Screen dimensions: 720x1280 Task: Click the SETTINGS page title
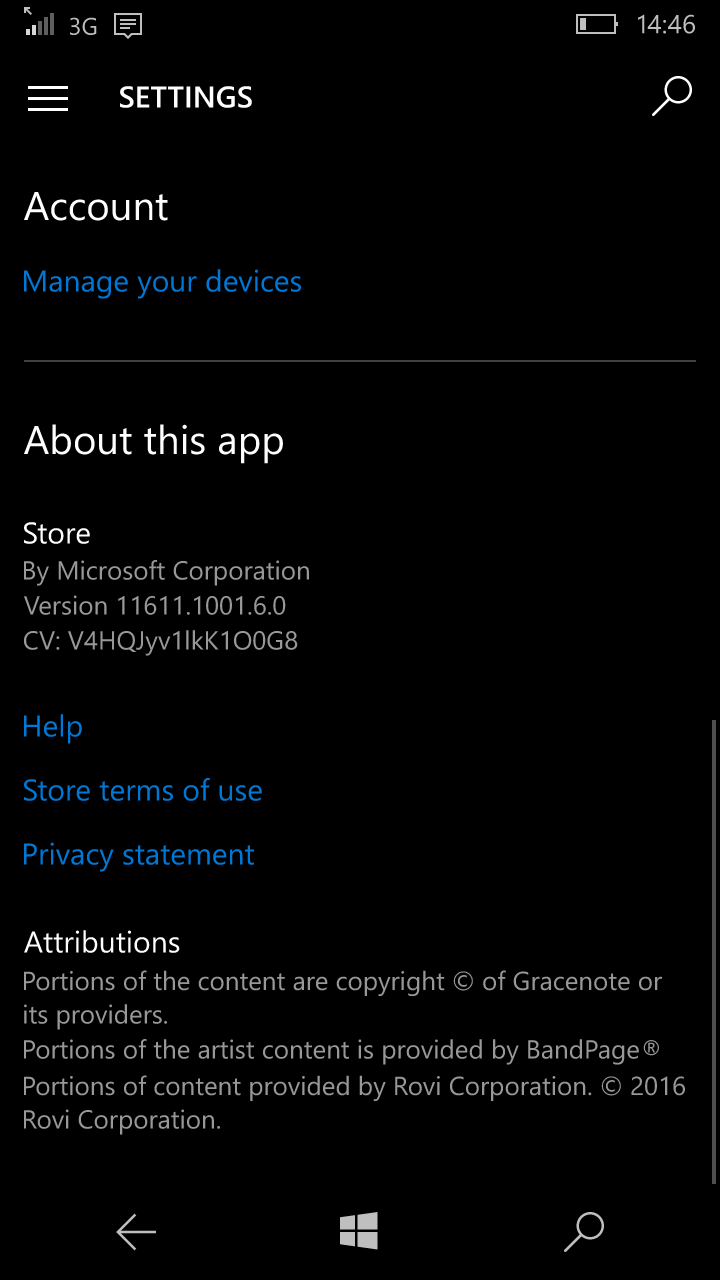point(186,98)
